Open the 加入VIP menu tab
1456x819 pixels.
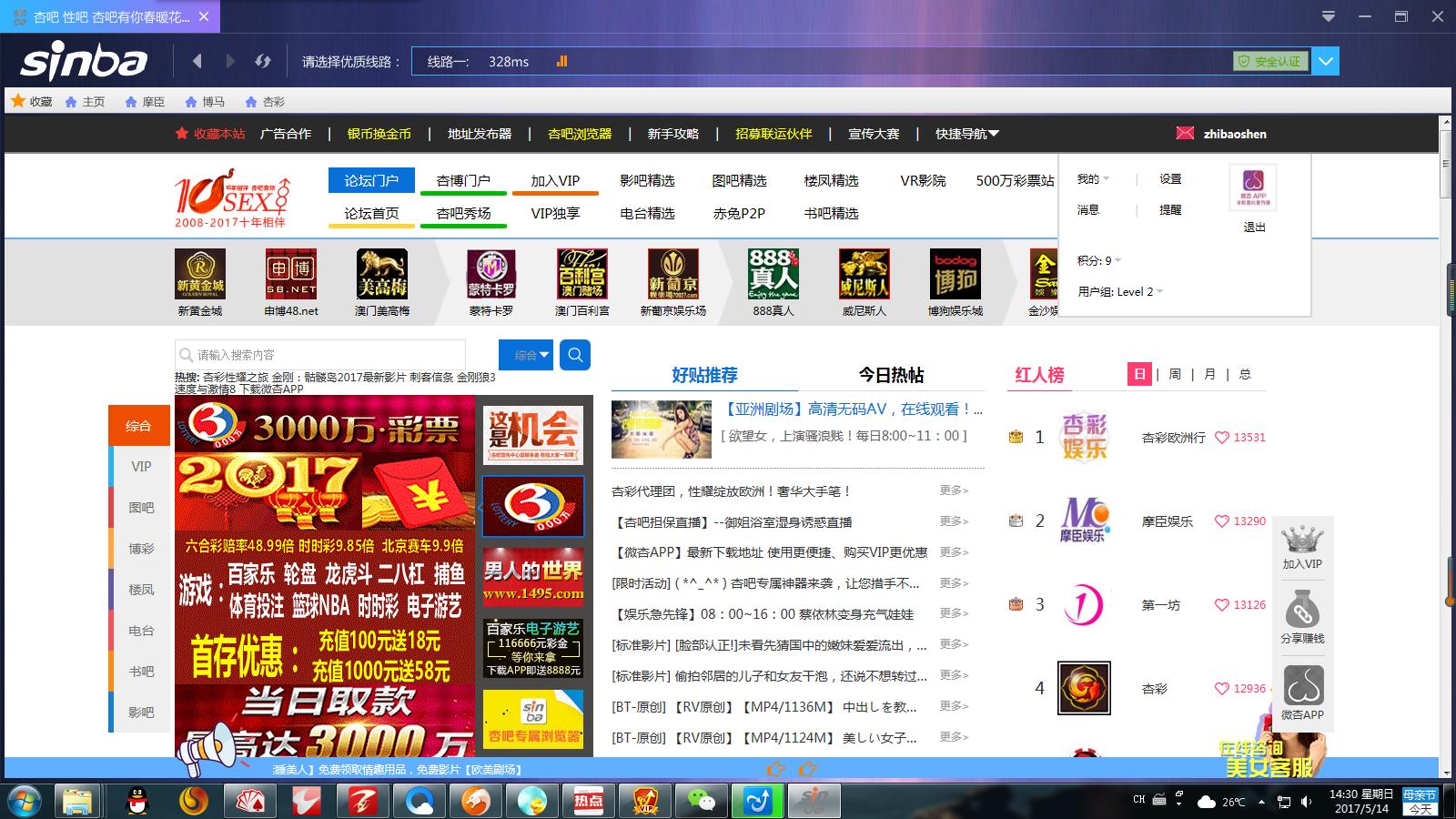(555, 180)
